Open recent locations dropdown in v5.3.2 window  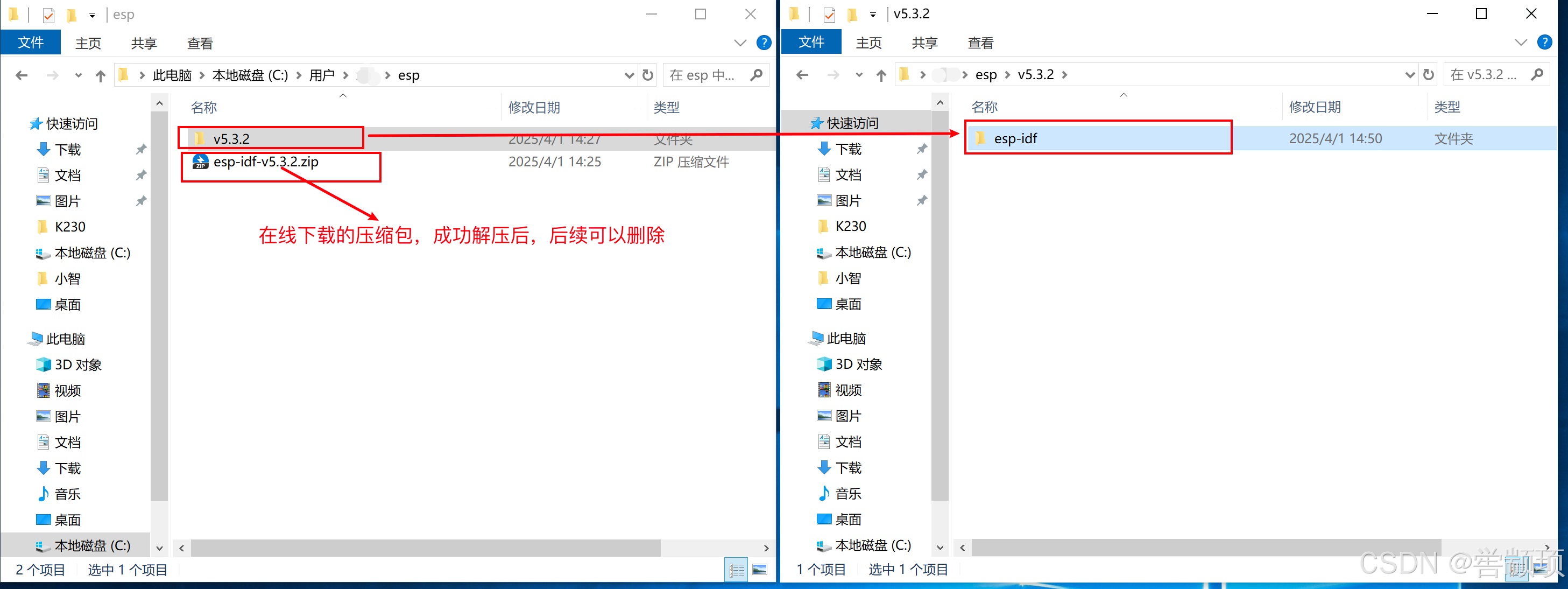[x=859, y=75]
